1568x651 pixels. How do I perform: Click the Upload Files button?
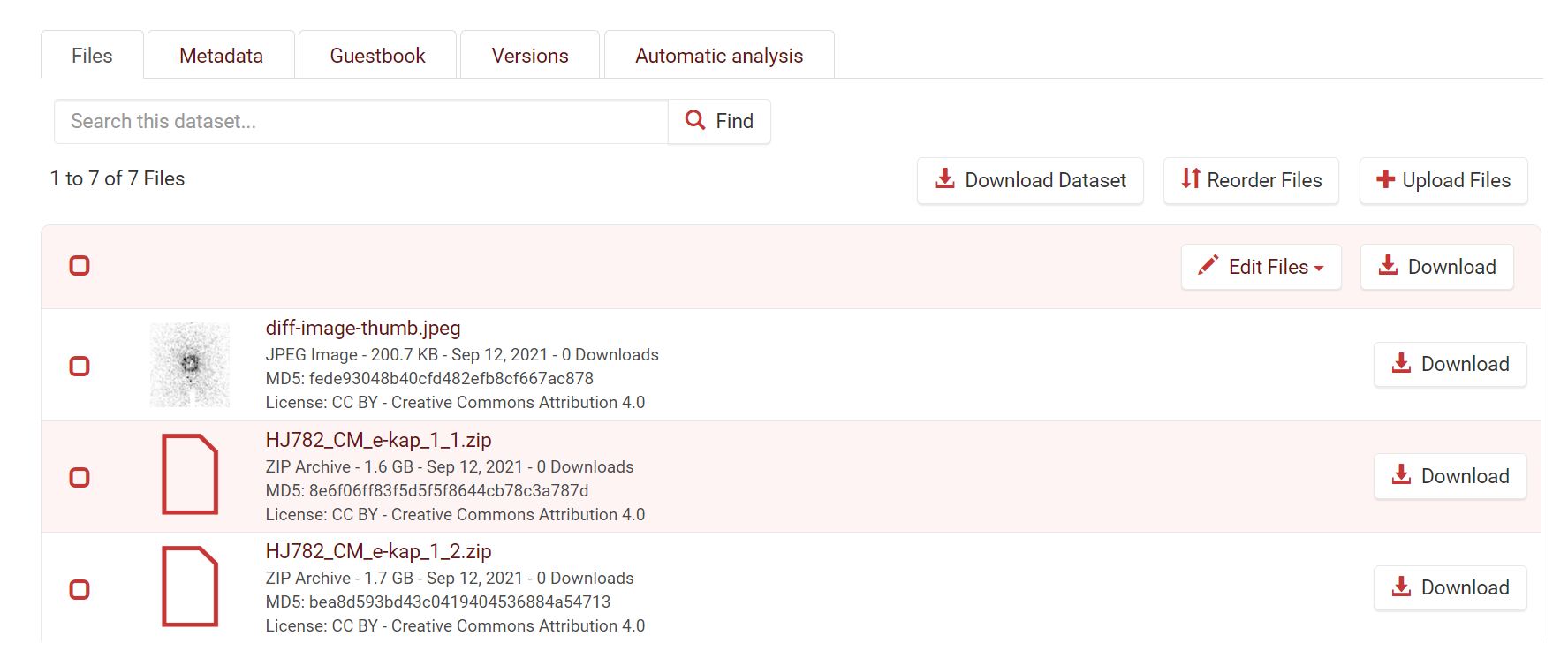coord(1443,180)
